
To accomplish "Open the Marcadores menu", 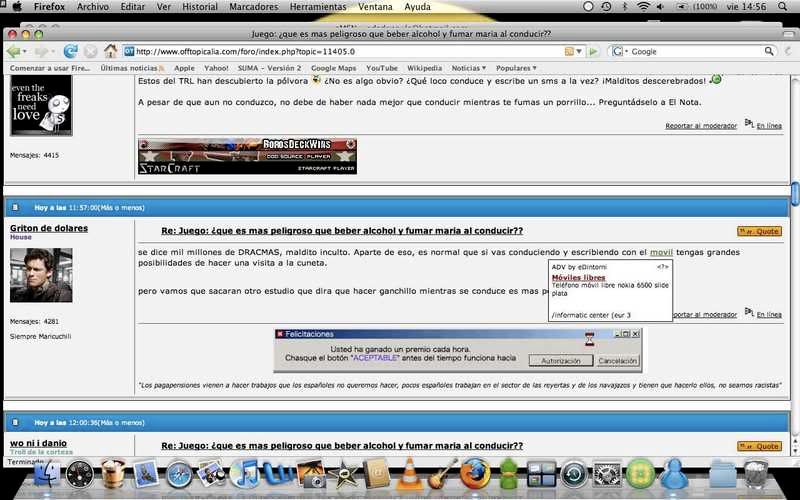I will click(253, 6).
